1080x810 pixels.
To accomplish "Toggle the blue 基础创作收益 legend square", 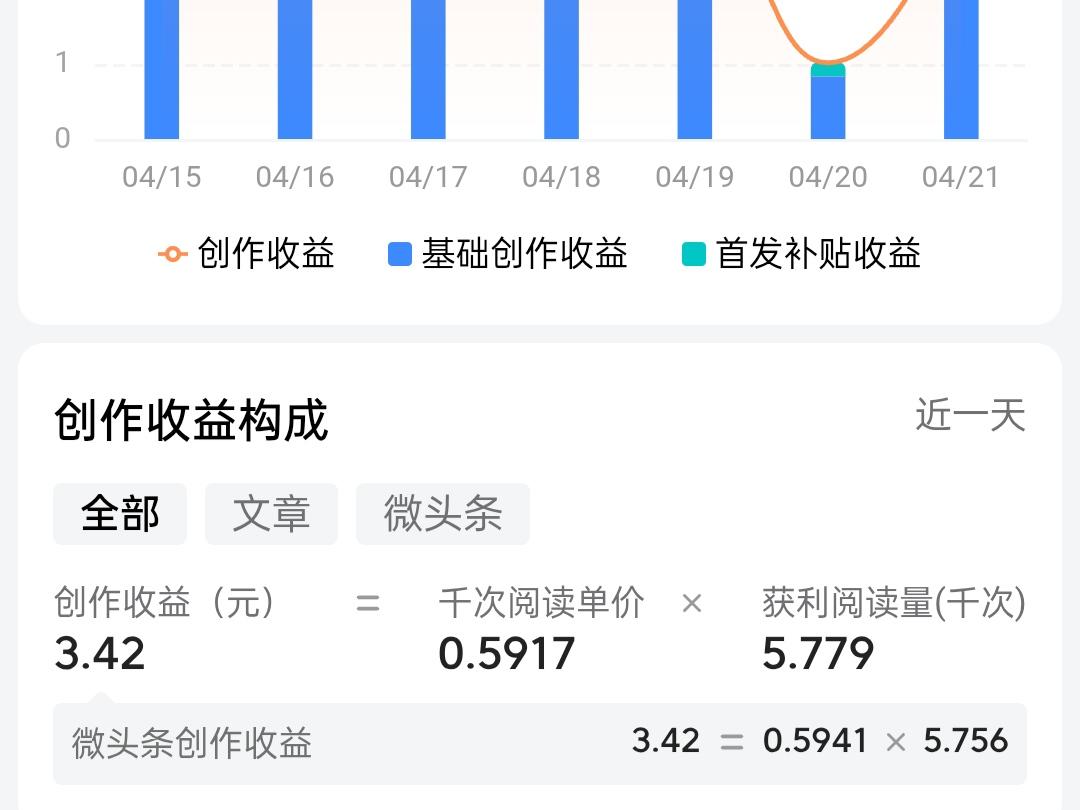I will pyautogui.click(x=399, y=254).
